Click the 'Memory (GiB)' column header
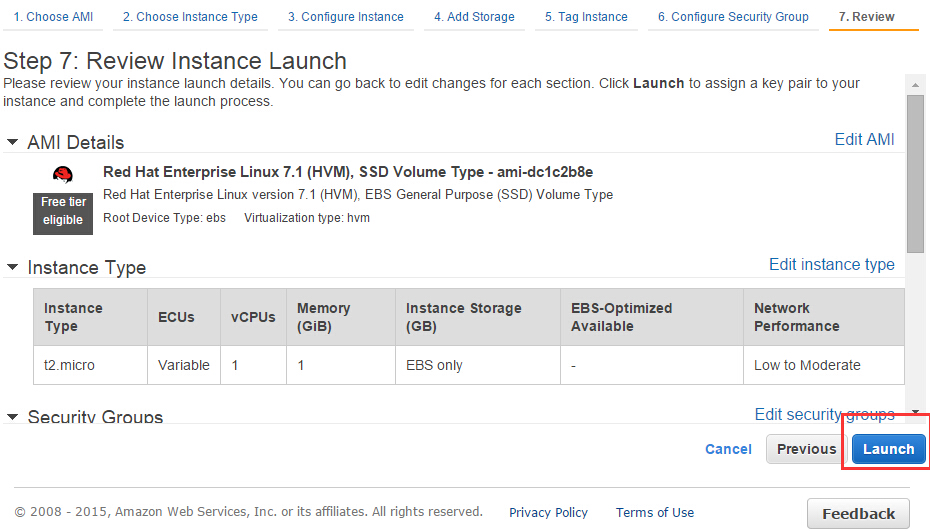 coord(341,317)
